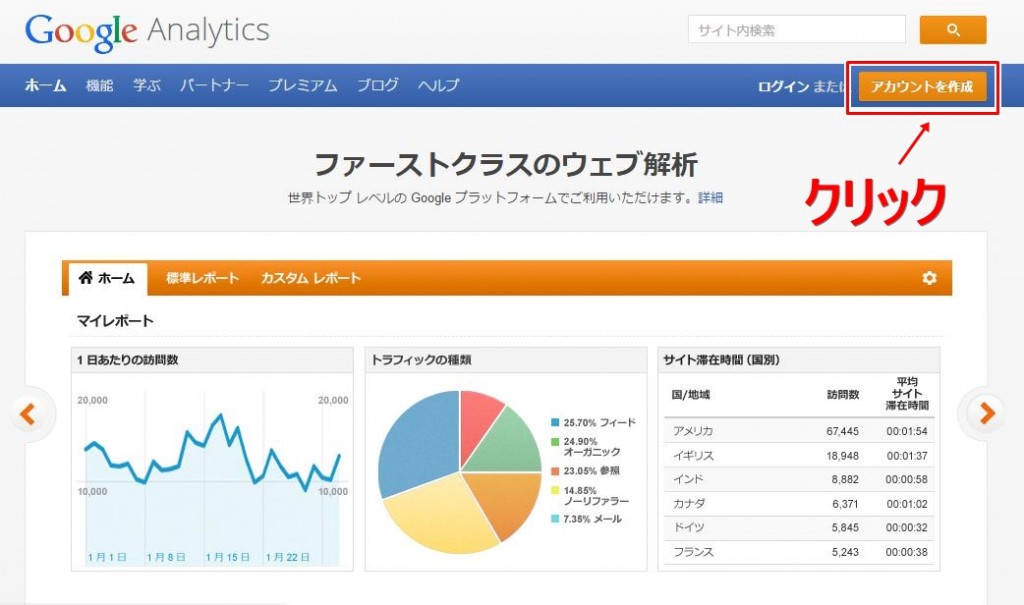Image resolution: width=1024 pixels, height=605 pixels.
Task: Select the ドイツ table row
Action: pos(799,528)
